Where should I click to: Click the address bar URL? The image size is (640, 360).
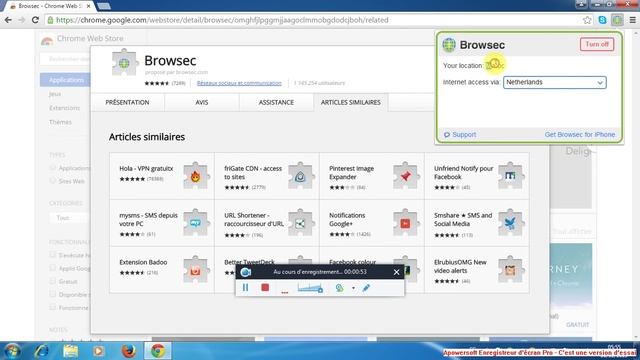coord(222,20)
